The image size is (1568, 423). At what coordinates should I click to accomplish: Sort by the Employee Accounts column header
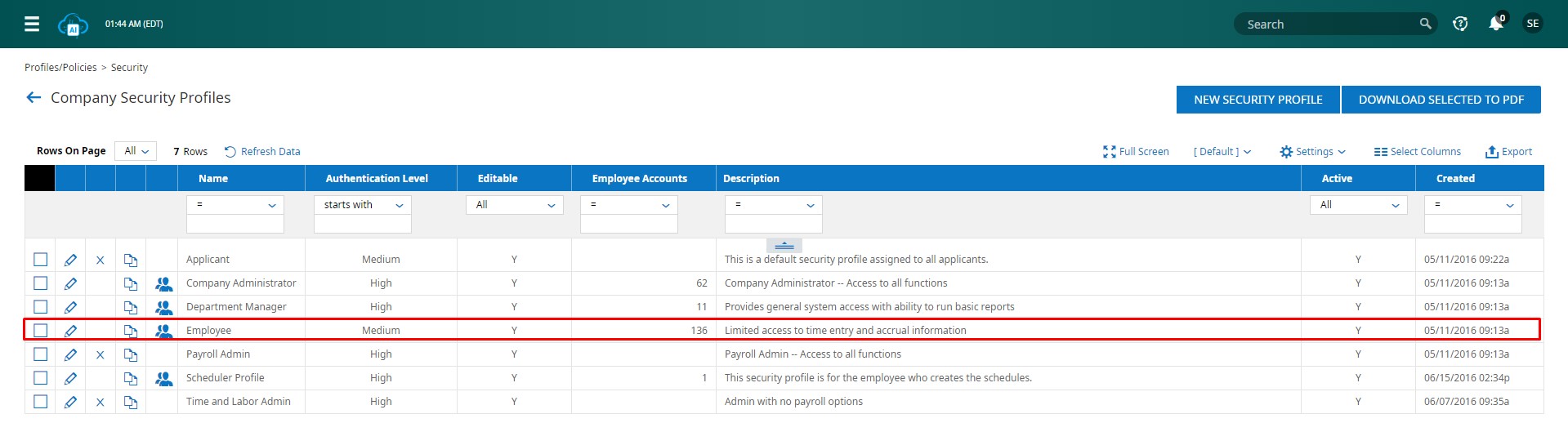[x=639, y=178]
